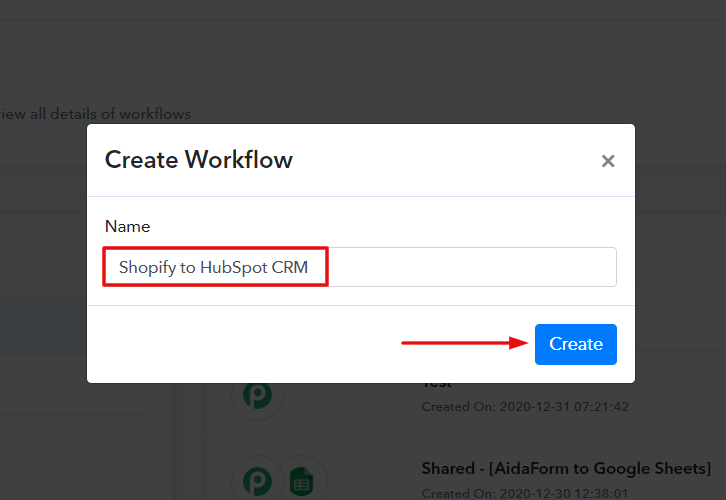Focus the workflow Name input field

click(360, 267)
